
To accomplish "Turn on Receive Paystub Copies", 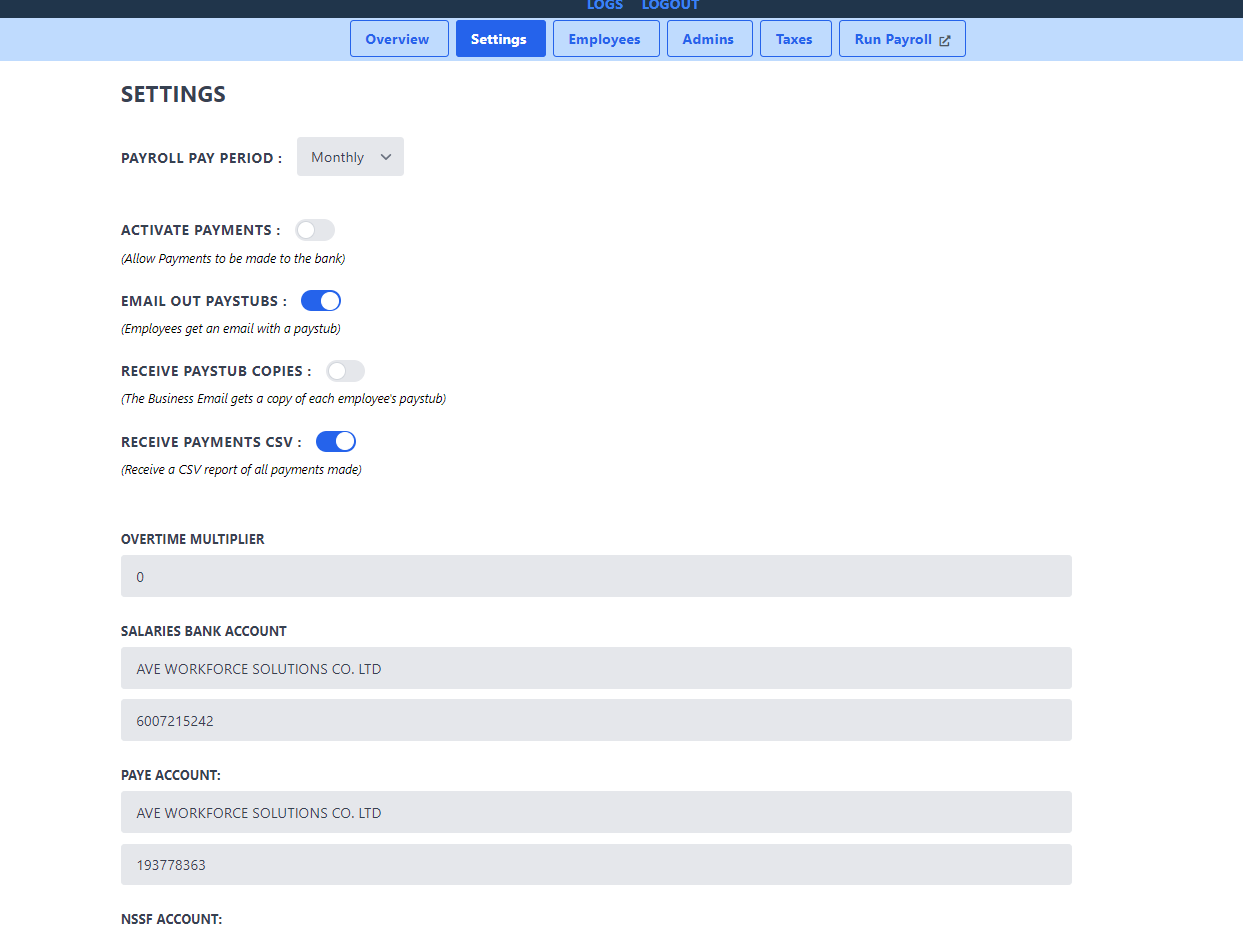I will 345,370.
